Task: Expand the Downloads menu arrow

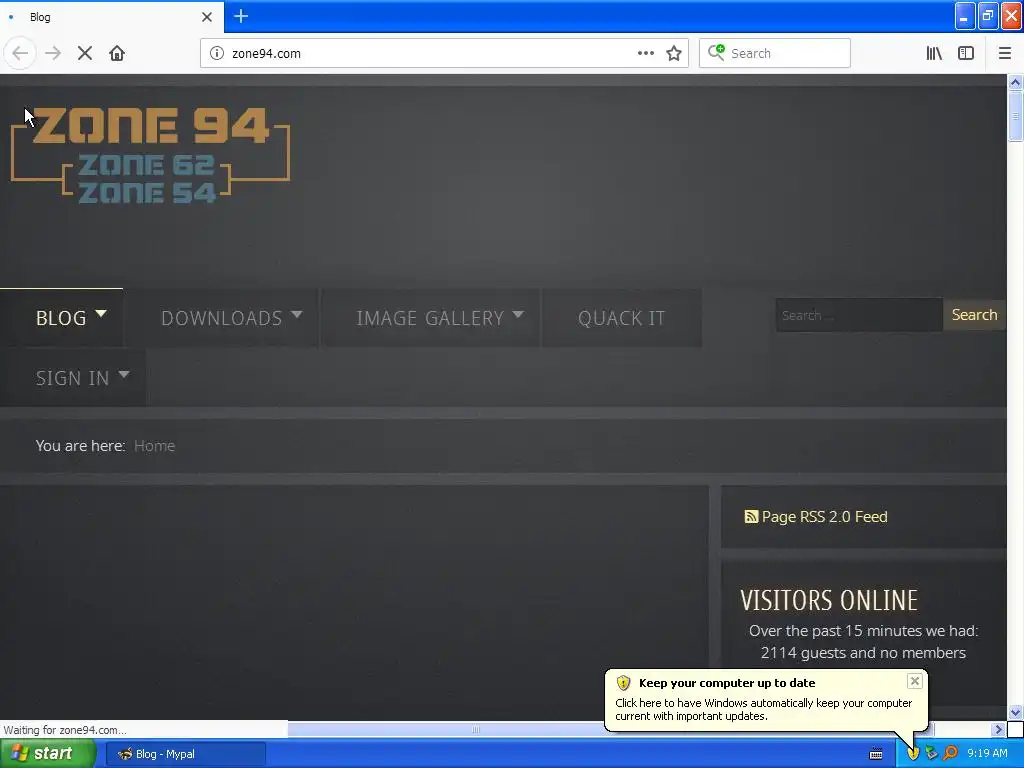Action: point(296,314)
